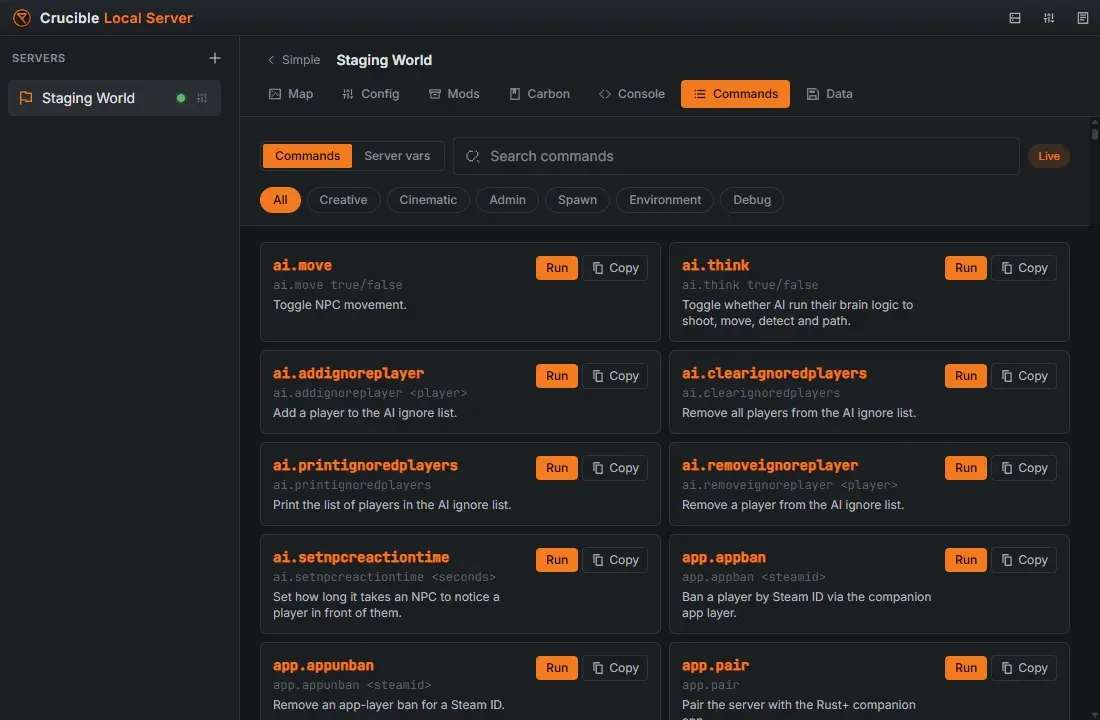Switch to the Data tab

coord(829,93)
